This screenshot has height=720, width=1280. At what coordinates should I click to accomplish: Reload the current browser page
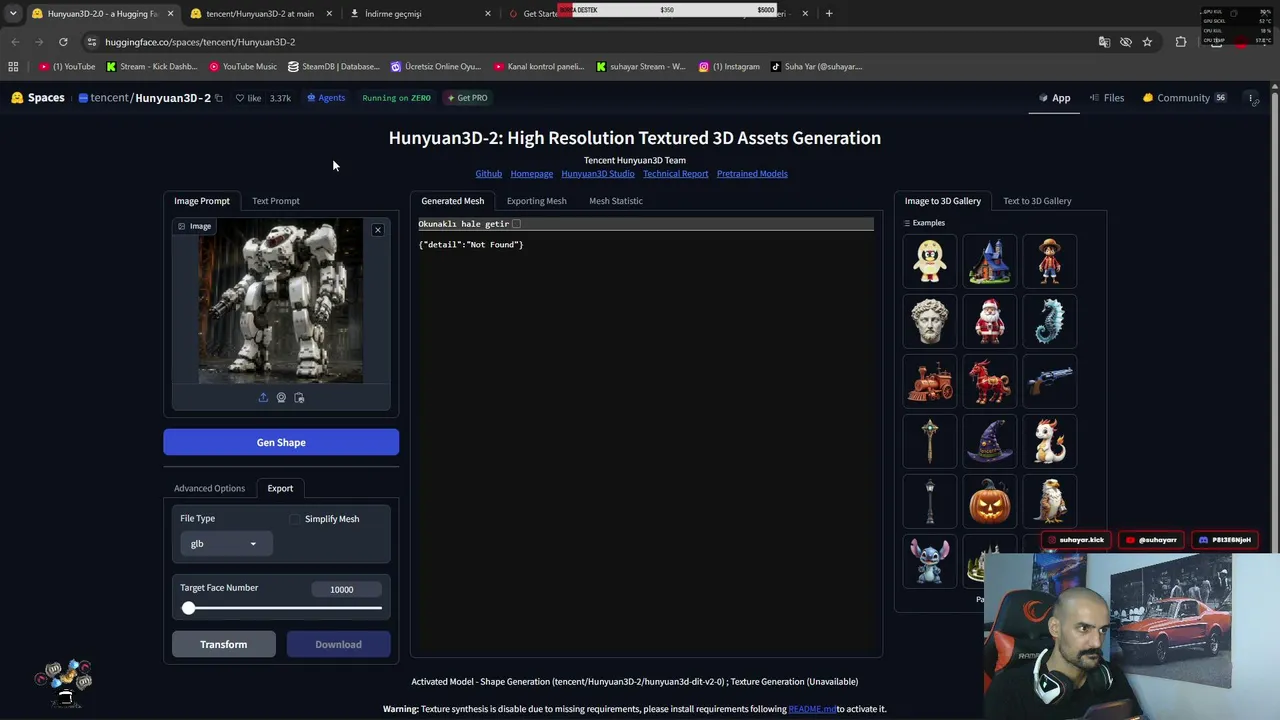click(63, 42)
